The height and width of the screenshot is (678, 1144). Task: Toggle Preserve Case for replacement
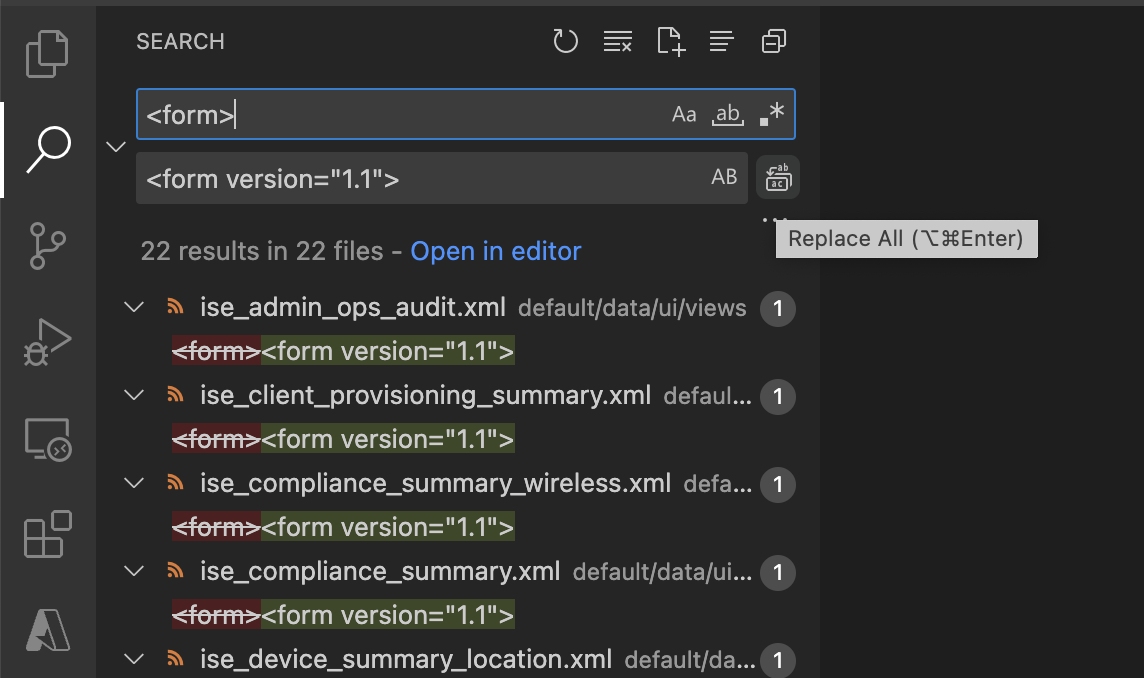(723, 177)
